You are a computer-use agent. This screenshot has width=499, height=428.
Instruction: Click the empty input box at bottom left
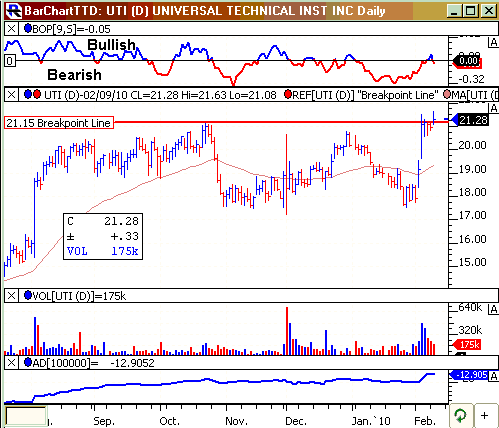[26, 415]
